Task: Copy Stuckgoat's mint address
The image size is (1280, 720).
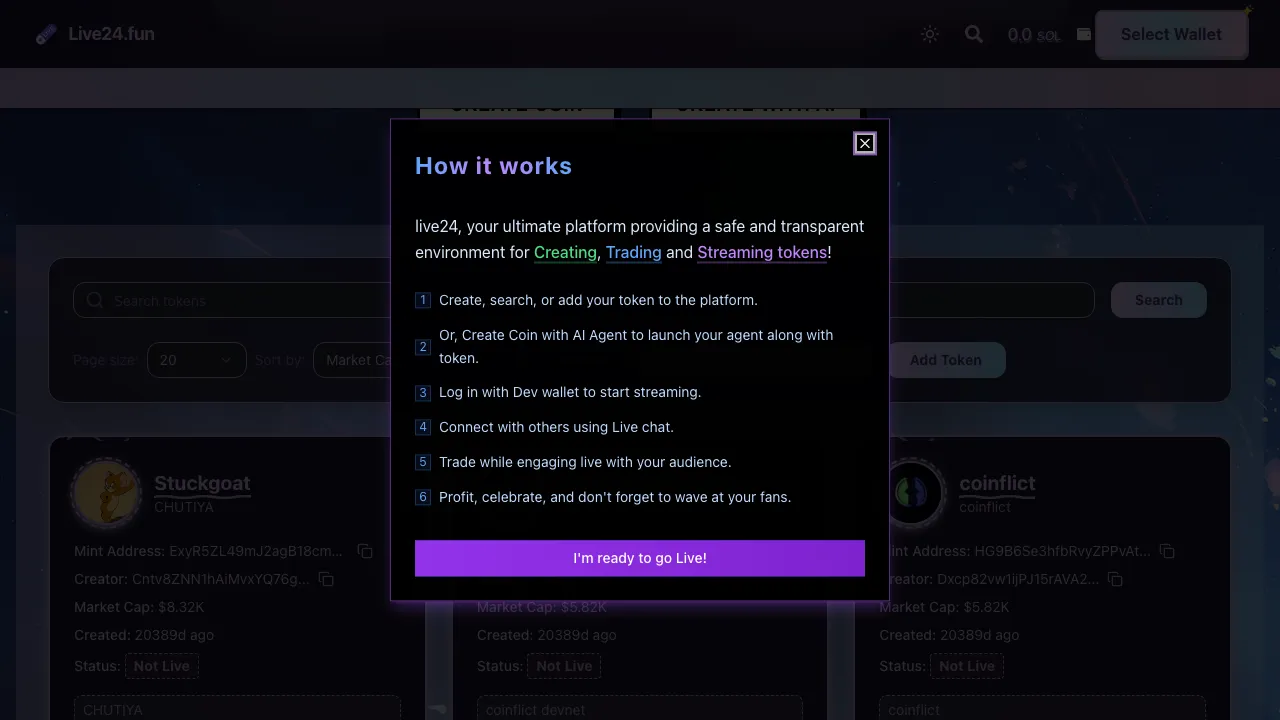Action: [x=365, y=551]
